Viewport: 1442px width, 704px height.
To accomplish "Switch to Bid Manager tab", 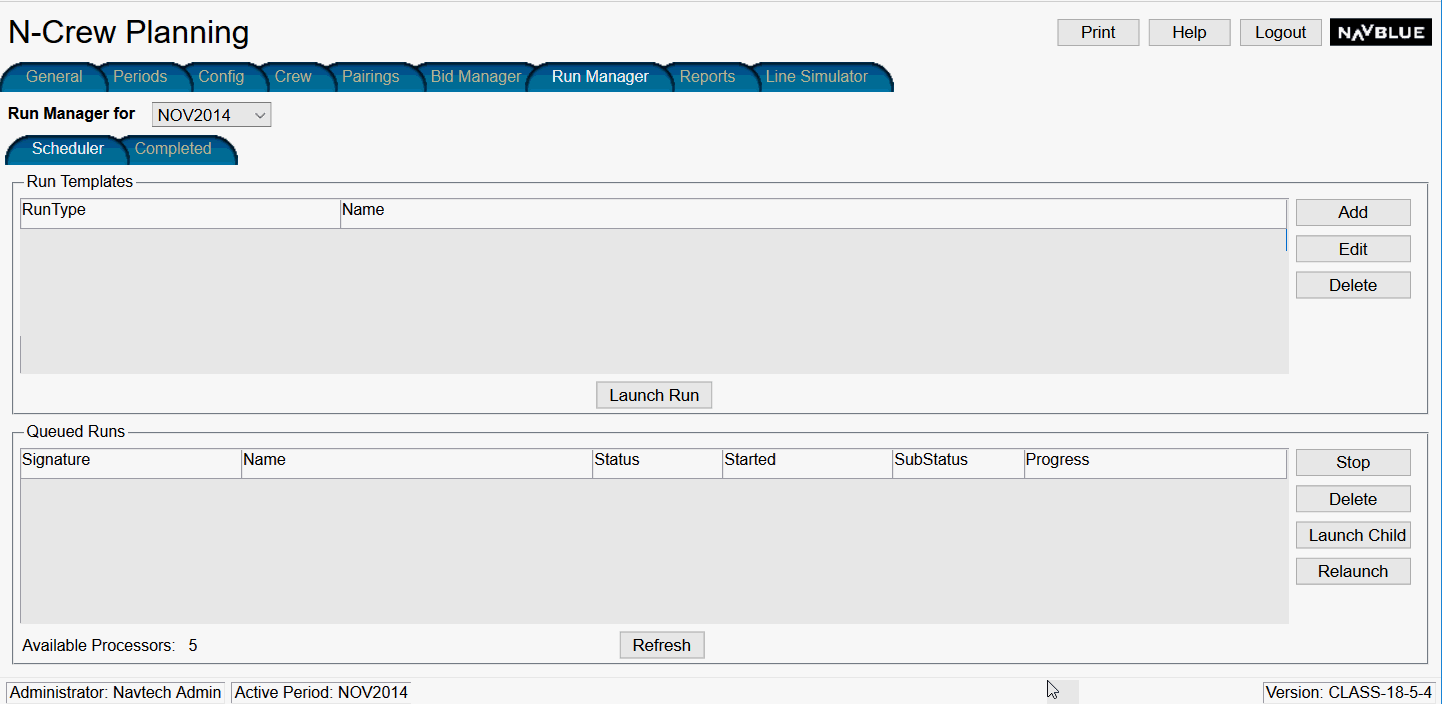I will (x=476, y=77).
